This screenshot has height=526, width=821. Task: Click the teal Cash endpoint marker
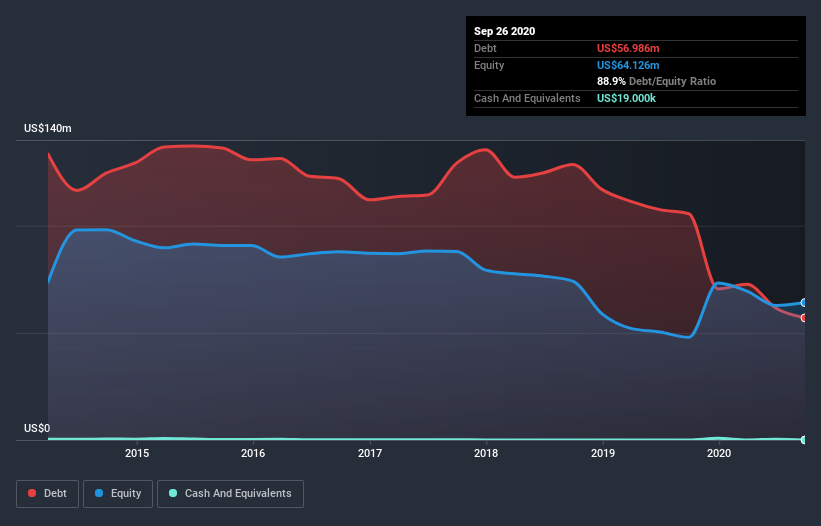[x=804, y=440]
